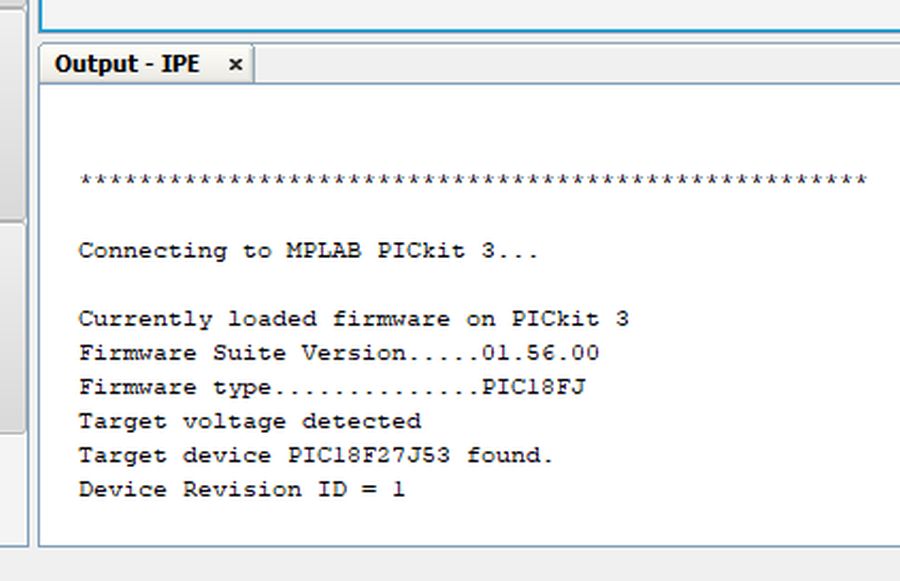Click the Firmware Suite Version line
The image size is (900, 581).
pos(339,353)
